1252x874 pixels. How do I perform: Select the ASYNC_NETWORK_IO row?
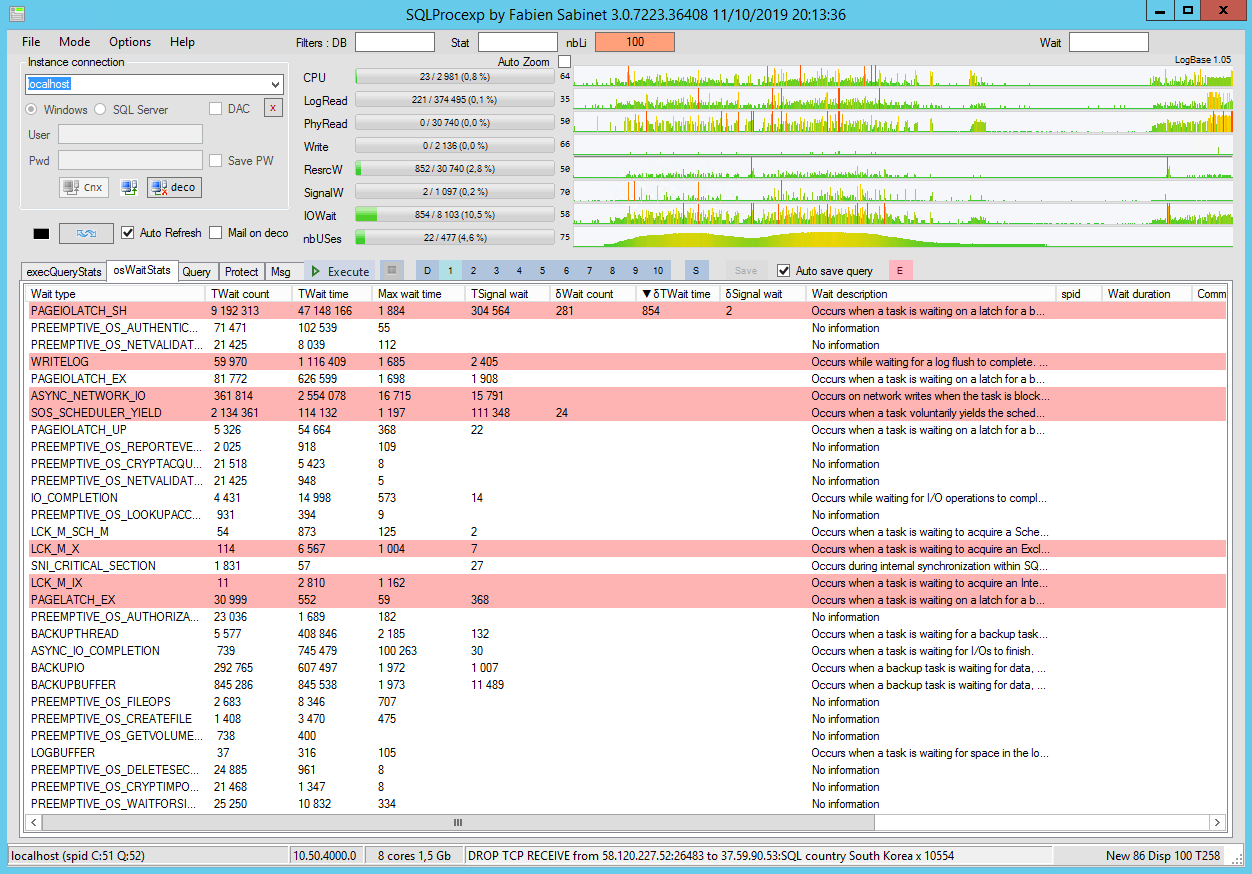[625, 396]
